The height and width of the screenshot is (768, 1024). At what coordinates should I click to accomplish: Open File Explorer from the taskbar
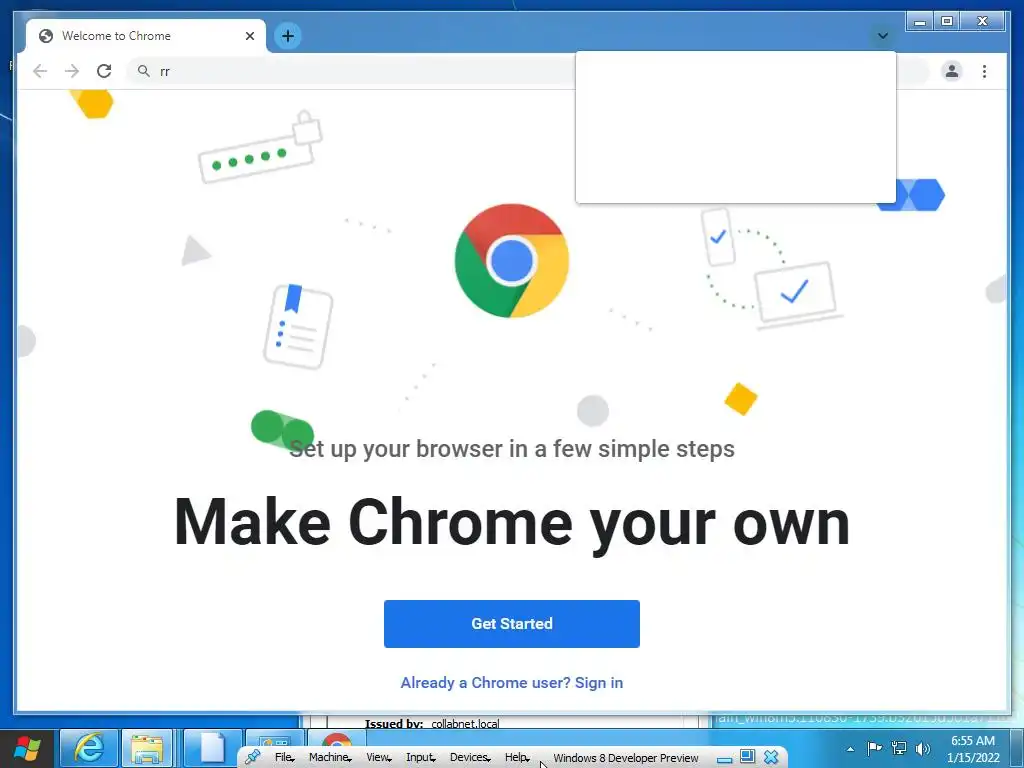[x=147, y=748]
